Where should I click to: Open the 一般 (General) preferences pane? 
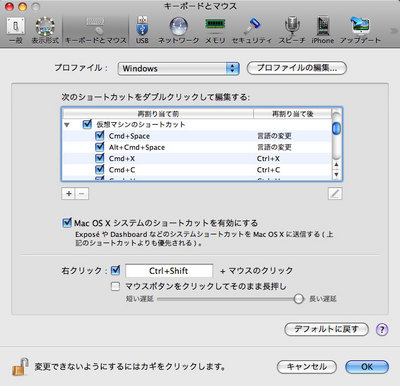click(15, 31)
